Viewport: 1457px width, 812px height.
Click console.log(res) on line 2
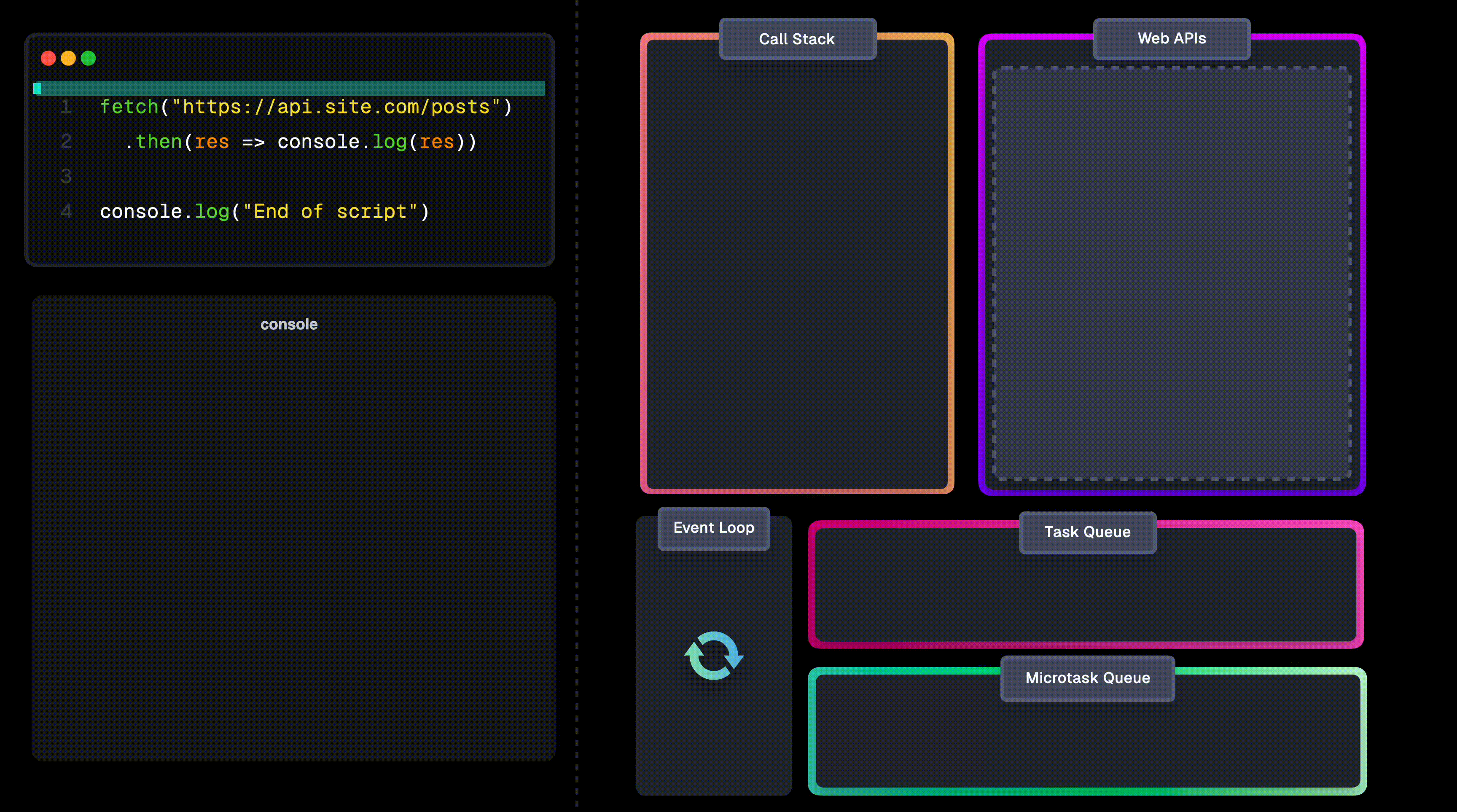pos(371,142)
